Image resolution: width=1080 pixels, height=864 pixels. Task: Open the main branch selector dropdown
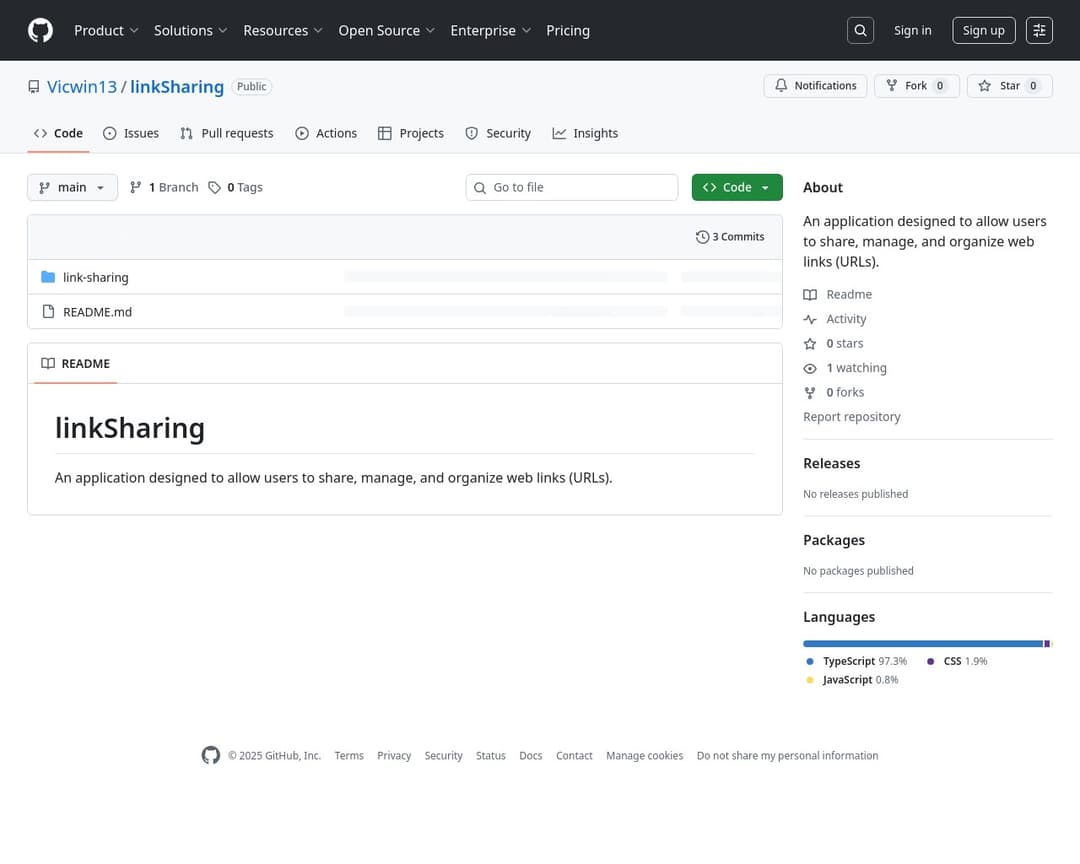click(x=72, y=187)
